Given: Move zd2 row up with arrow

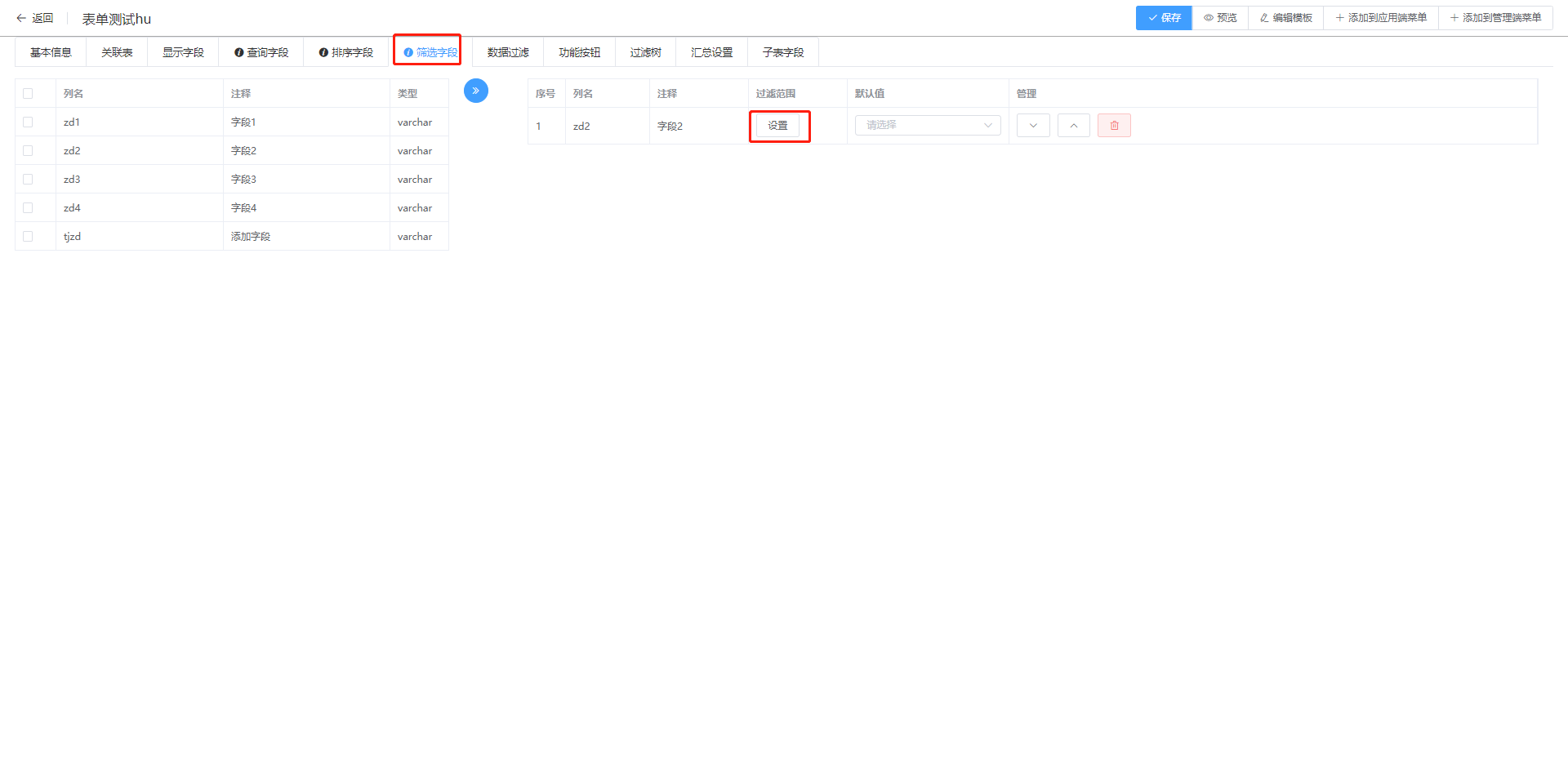Looking at the screenshot, I should click(x=1073, y=126).
